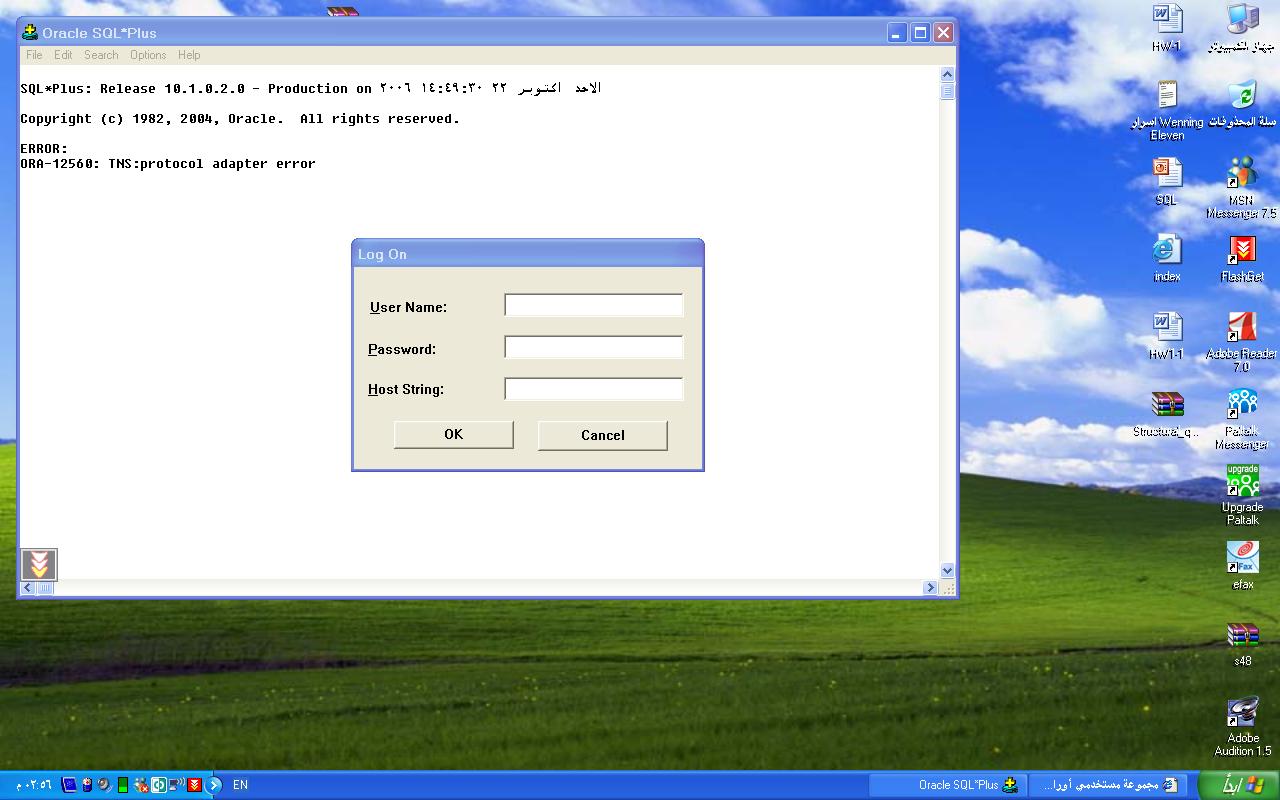
Task: Open the Structural_q archive on desktop
Action: tap(1167, 404)
